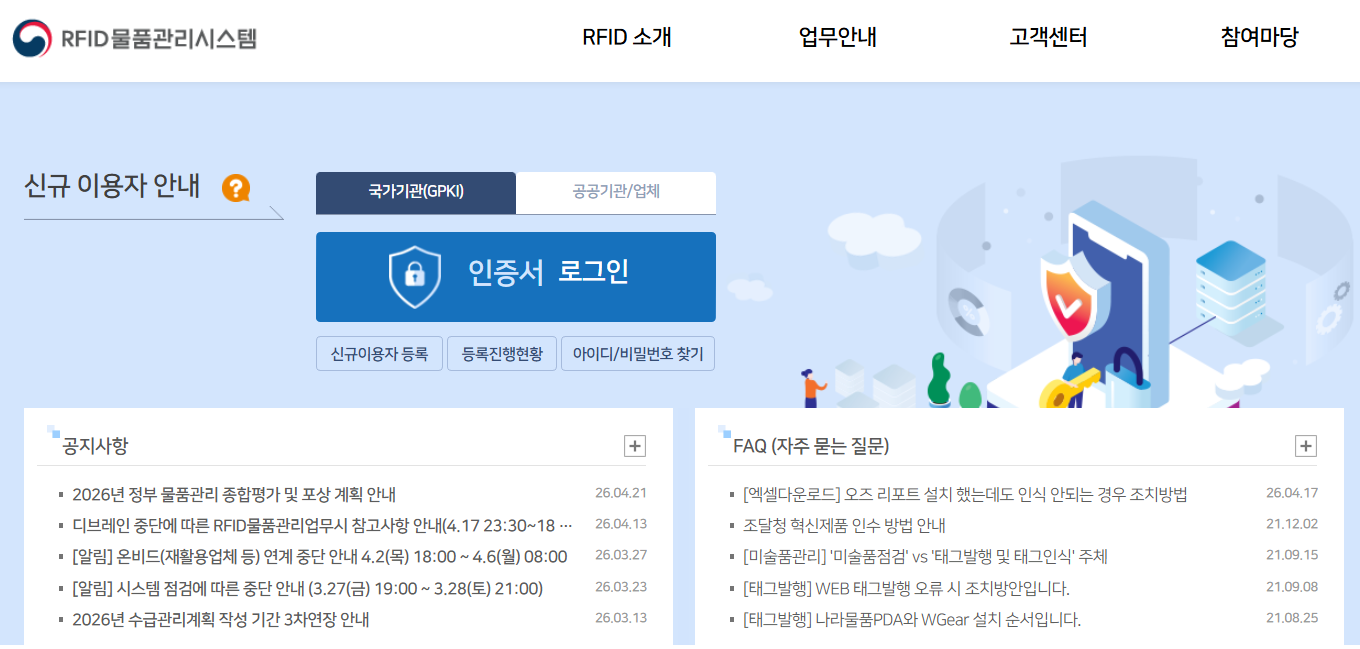Viewport: 1360px width, 649px height.
Task: Click the FAQ (자주 묻는 질문) title
Action: [811, 445]
